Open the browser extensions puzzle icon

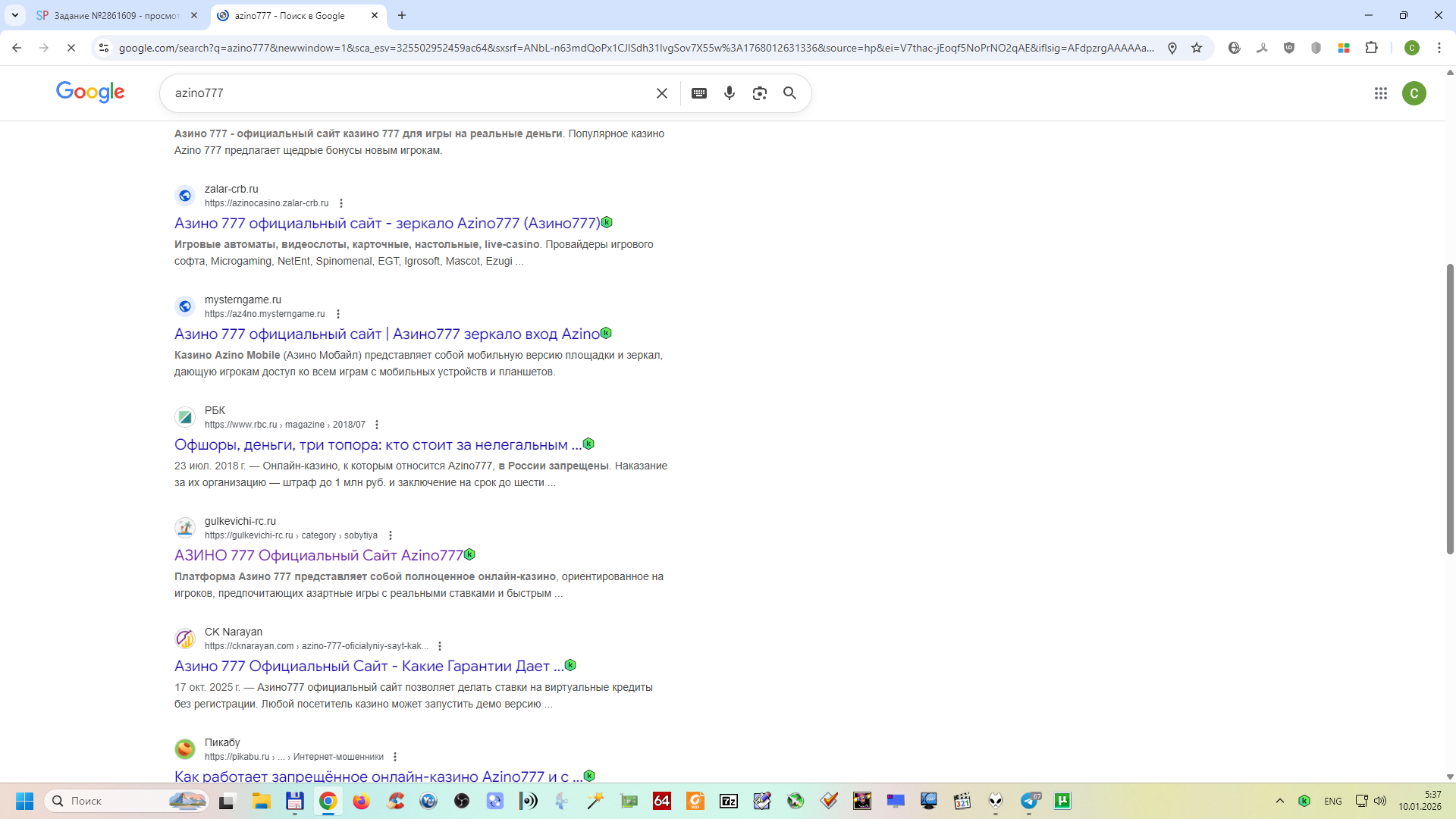(1371, 48)
